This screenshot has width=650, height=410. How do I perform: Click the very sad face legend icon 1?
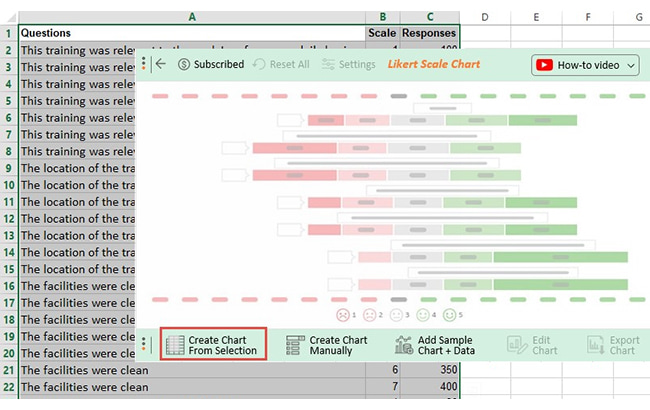tap(342, 315)
